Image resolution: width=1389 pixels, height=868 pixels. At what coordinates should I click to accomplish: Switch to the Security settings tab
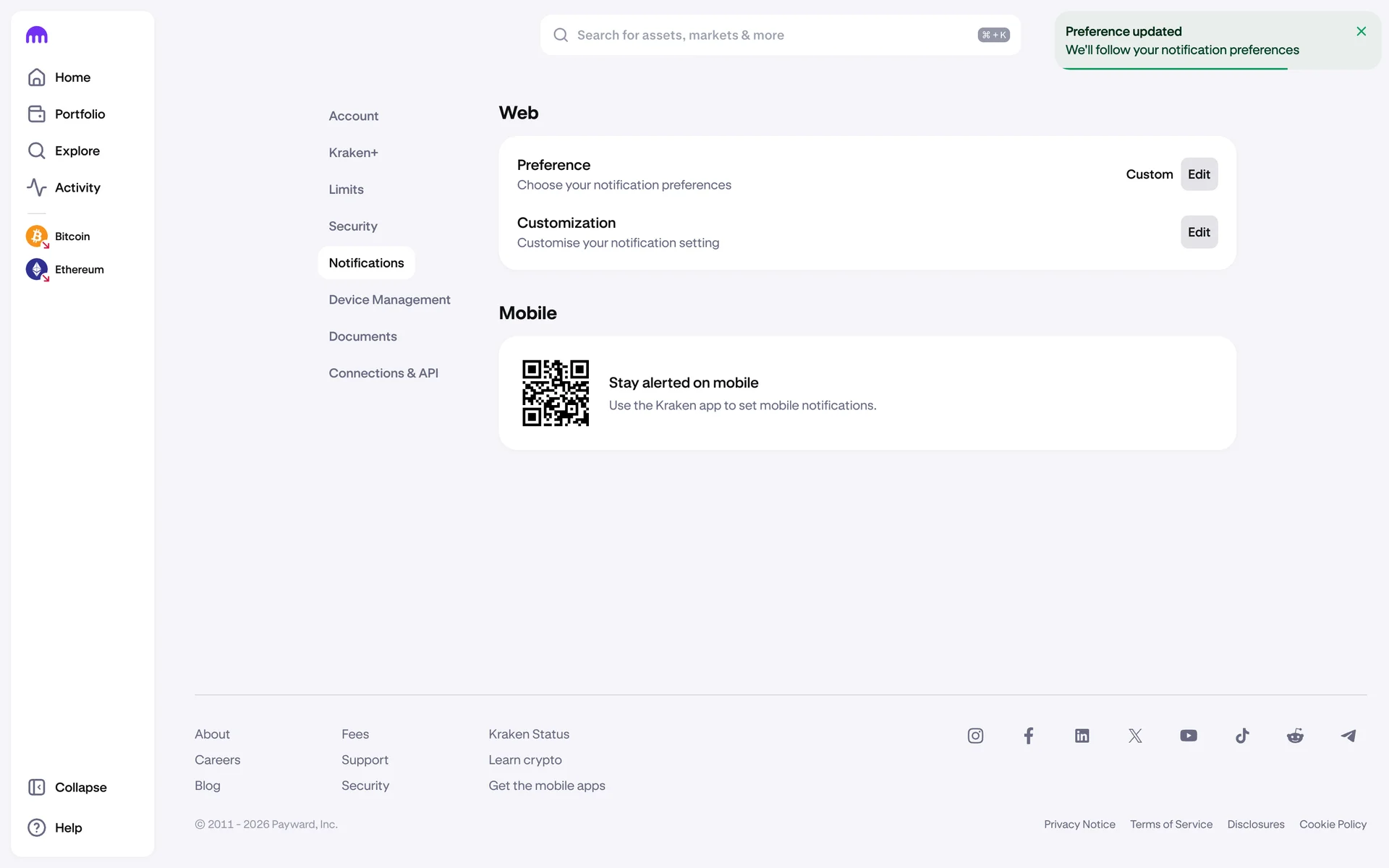click(x=353, y=226)
